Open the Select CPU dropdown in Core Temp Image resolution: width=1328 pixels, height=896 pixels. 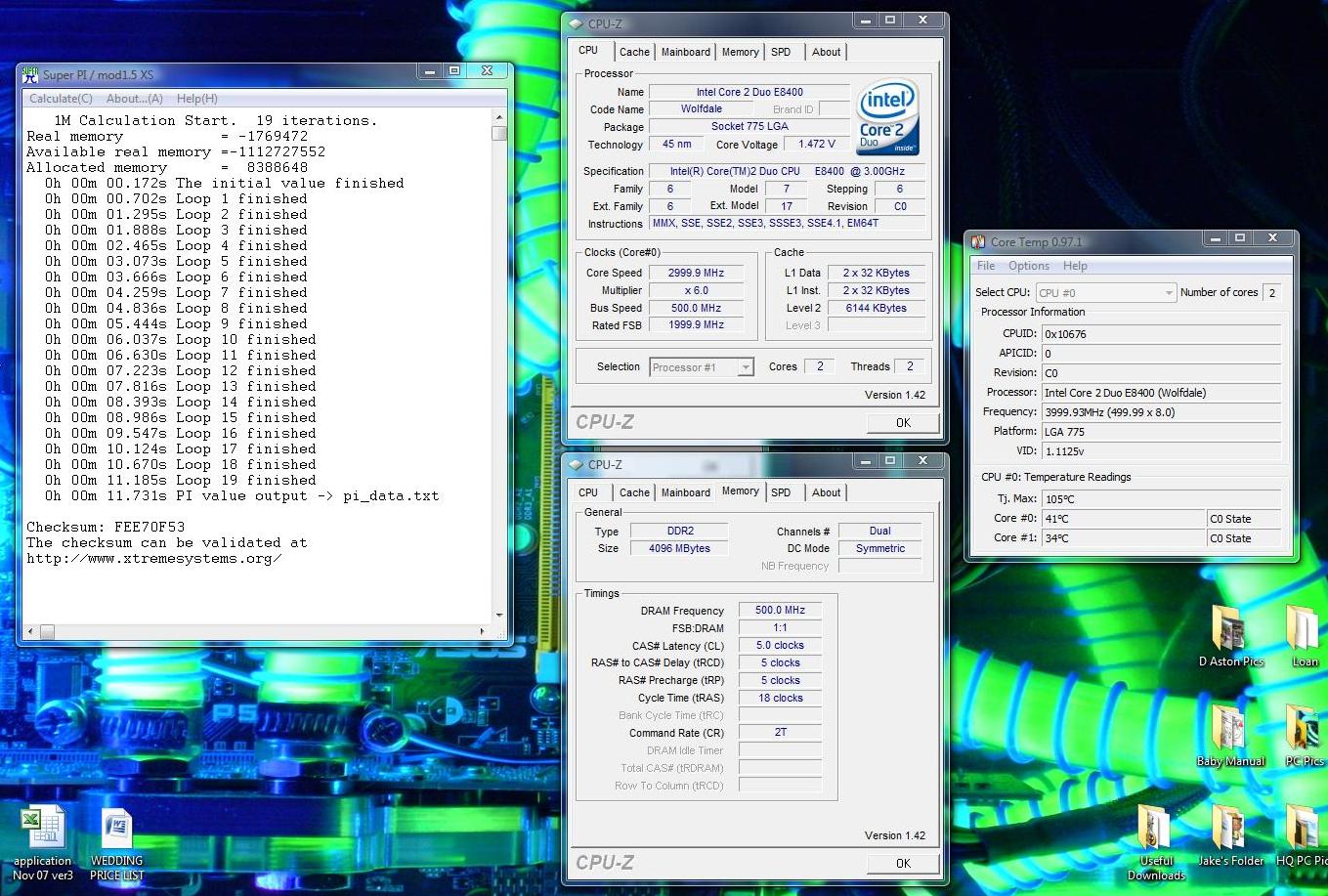pos(1105,292)
